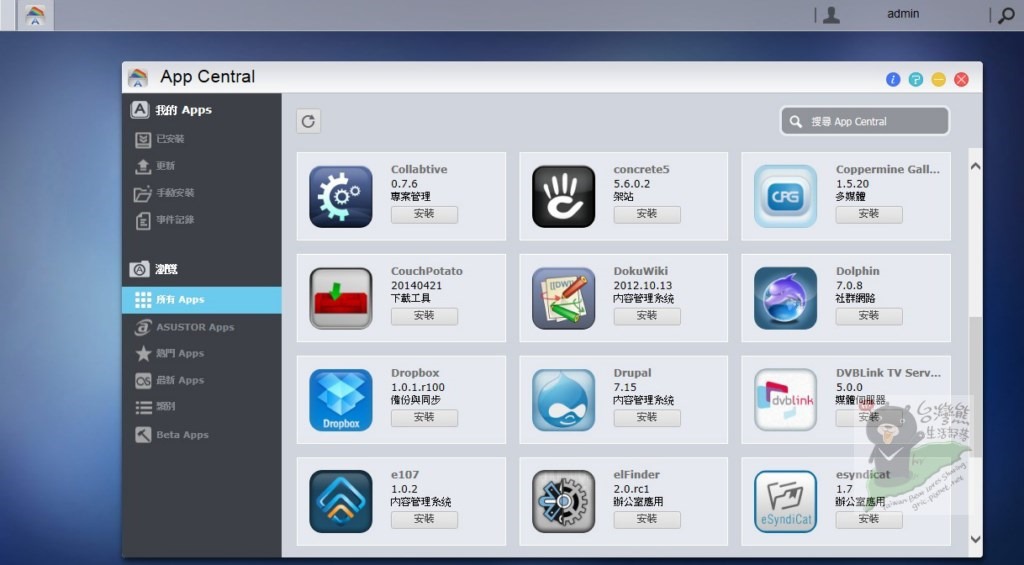The height and width of the screenshot is (565, 1024).
Task: Click the DokuWiki app icon
Action: pyautogui.click(x=564, y=299)
